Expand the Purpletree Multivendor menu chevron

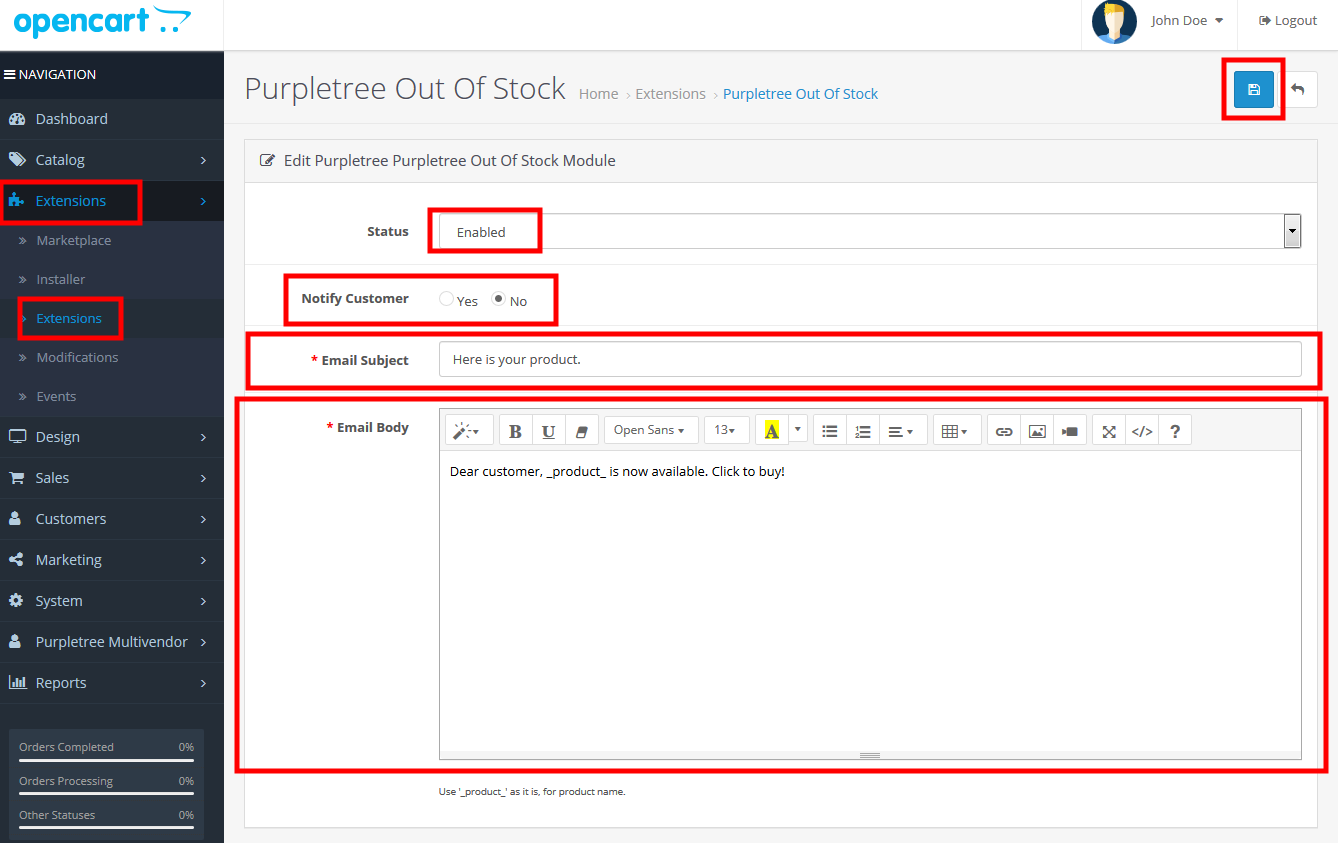point(203,642)
